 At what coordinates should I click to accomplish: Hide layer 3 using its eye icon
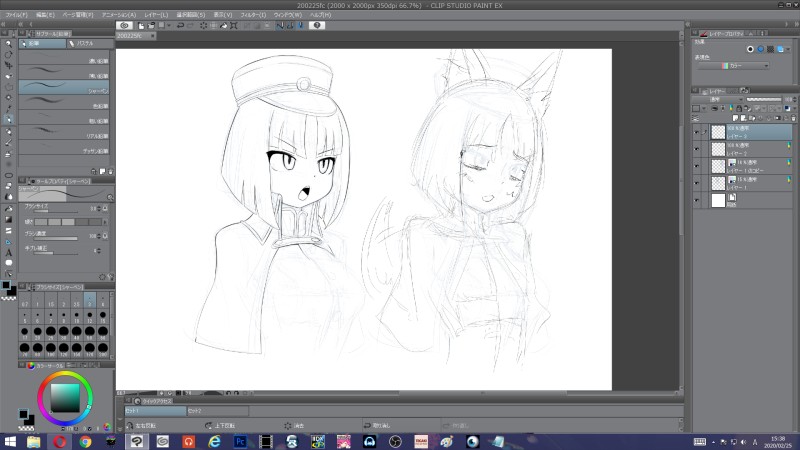(697, 131)
